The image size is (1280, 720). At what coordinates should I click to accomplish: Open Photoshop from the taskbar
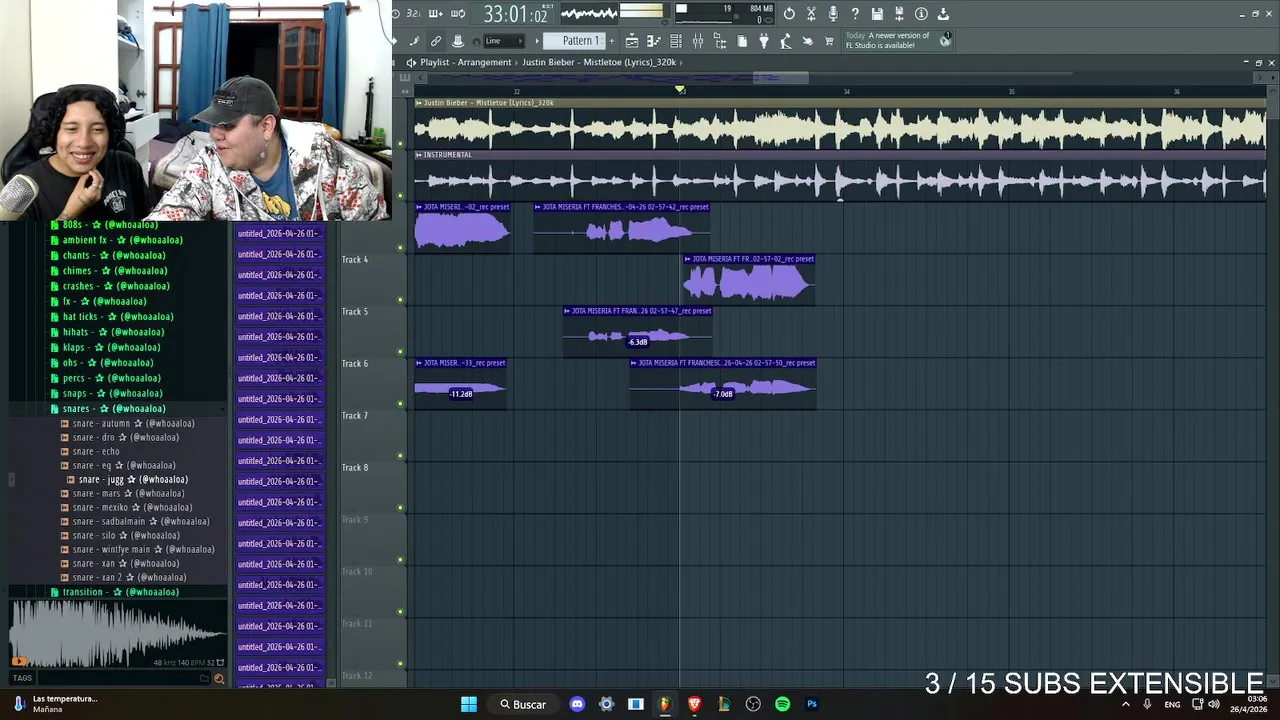click(812, 704)
